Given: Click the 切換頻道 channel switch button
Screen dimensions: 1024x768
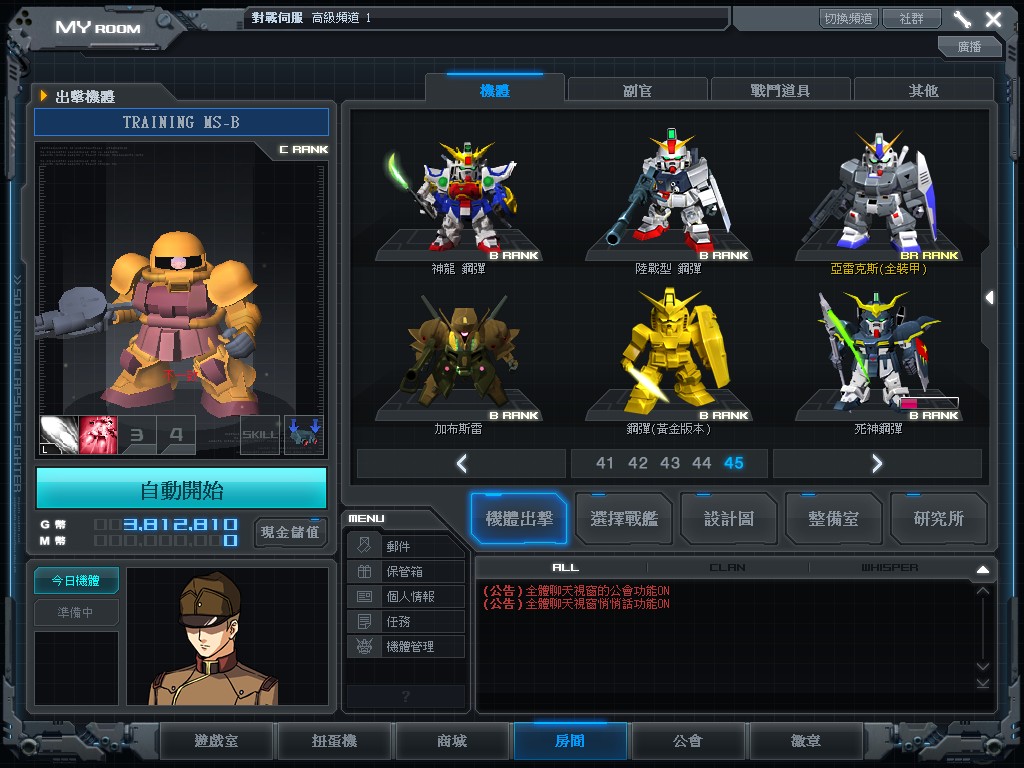Looking at the screenshot, I should 848,18.
